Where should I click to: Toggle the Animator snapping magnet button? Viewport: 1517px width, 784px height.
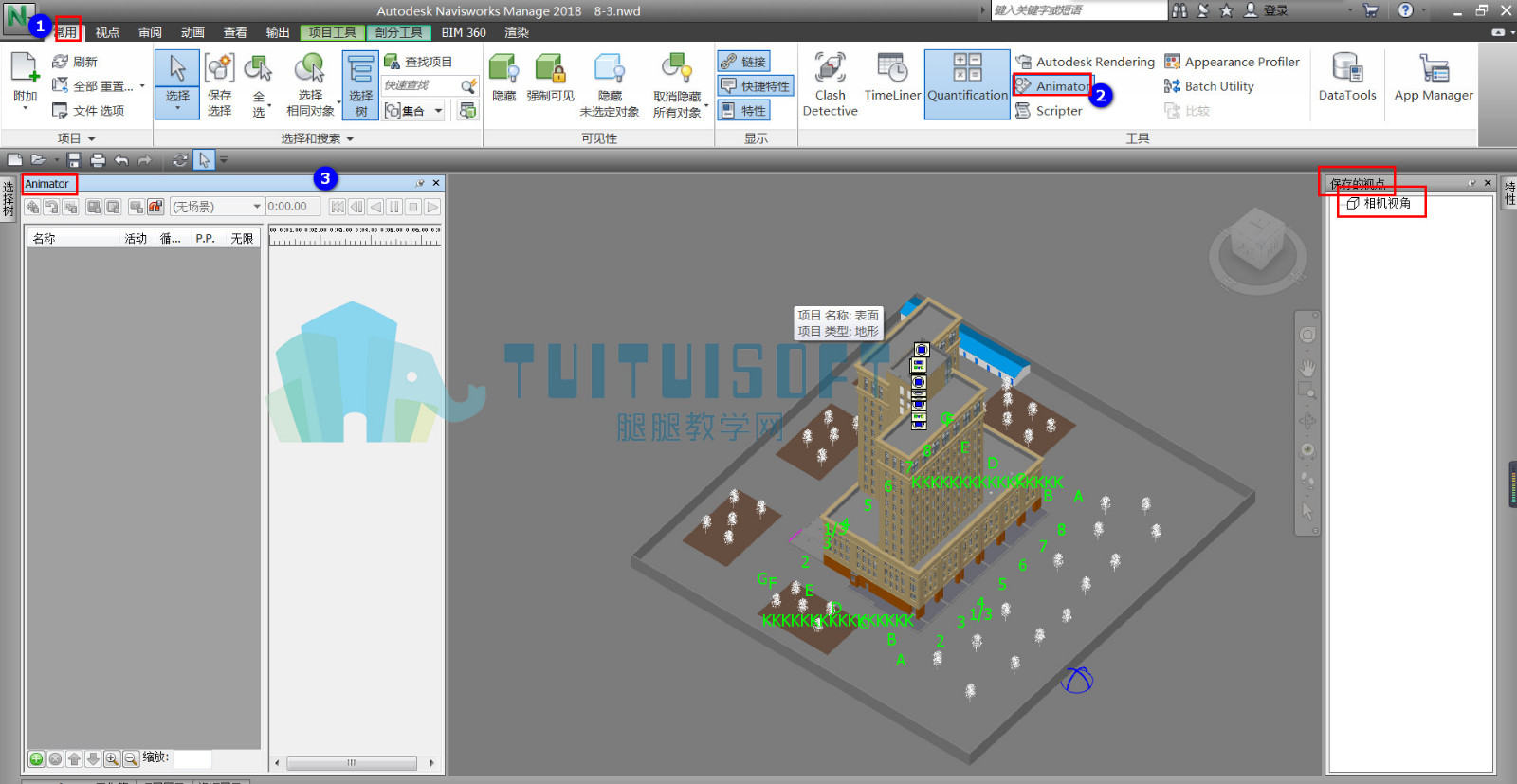(x=155, y=207)
